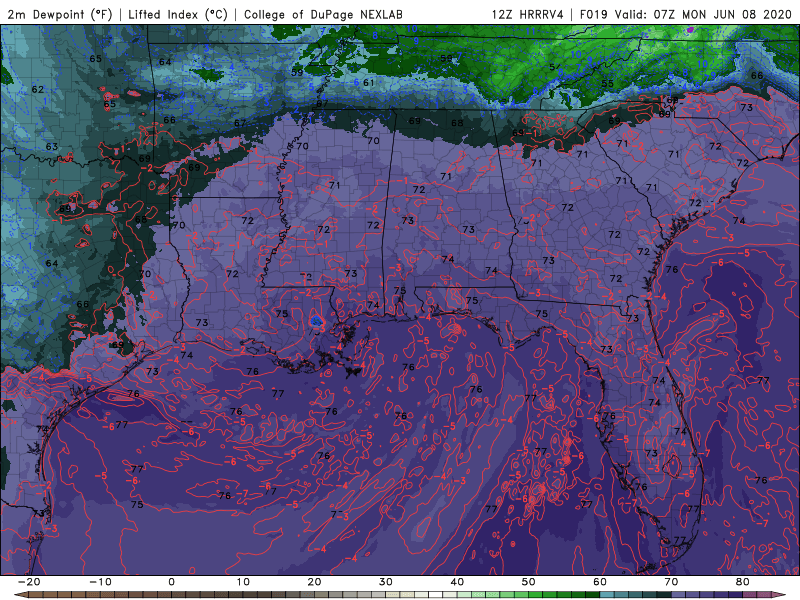Click the '50' label on the color scale

click(529, 582)
